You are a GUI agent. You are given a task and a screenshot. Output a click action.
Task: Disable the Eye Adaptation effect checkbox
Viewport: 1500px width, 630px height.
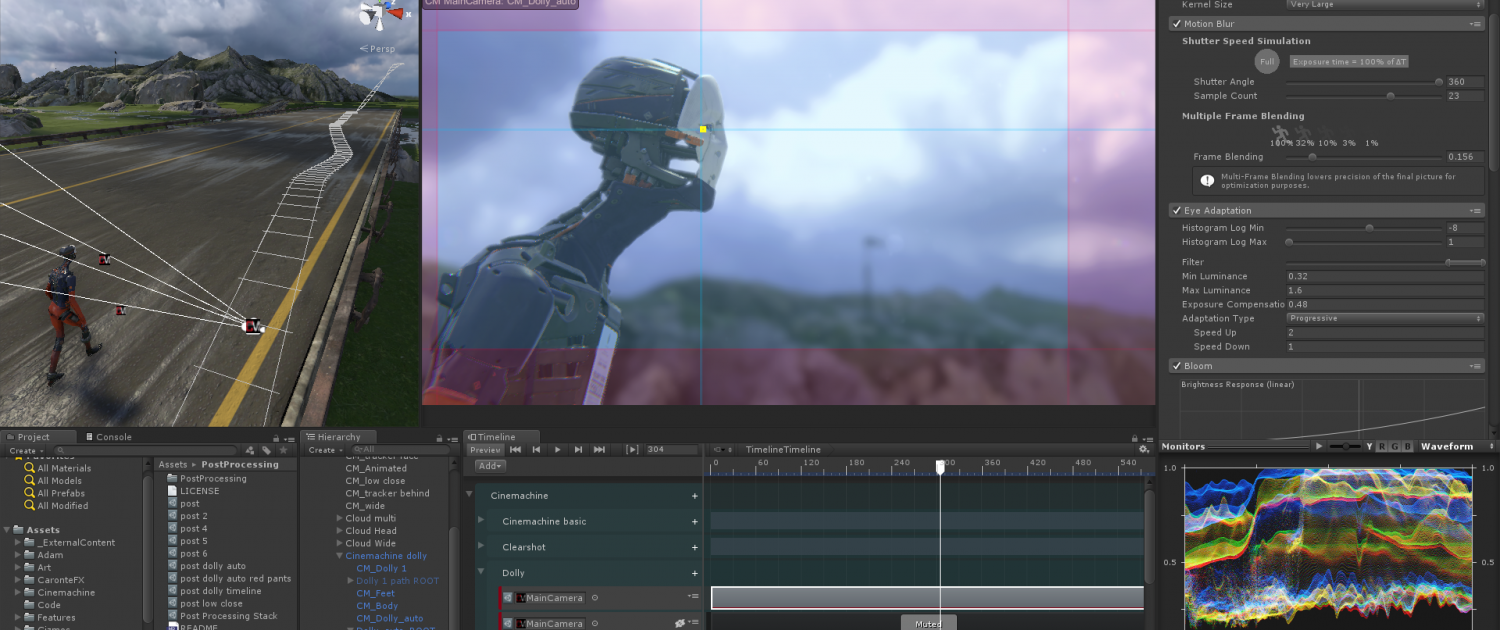pyautogui.click(x=1177, y=211)
